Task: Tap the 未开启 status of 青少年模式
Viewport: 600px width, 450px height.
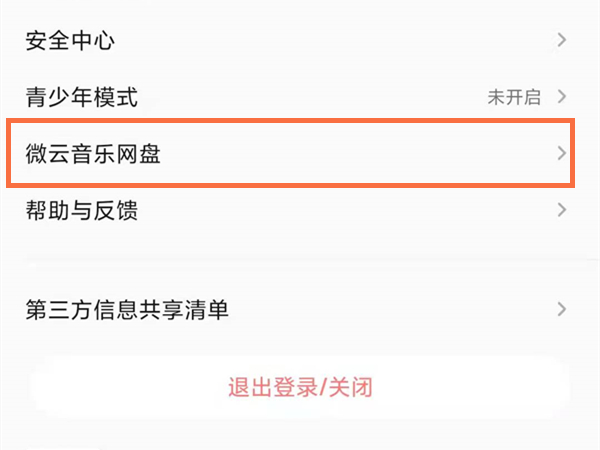Action: pyautogui.click(x=513, y=97)
